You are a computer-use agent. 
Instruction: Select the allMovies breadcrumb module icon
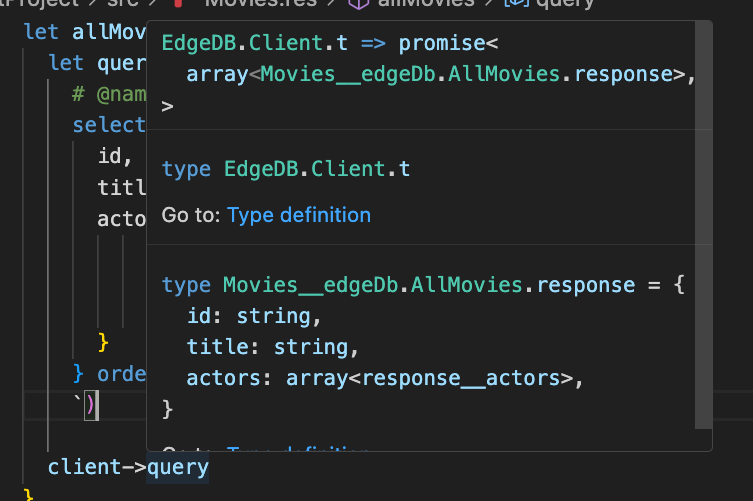click(x=358, y=4)
